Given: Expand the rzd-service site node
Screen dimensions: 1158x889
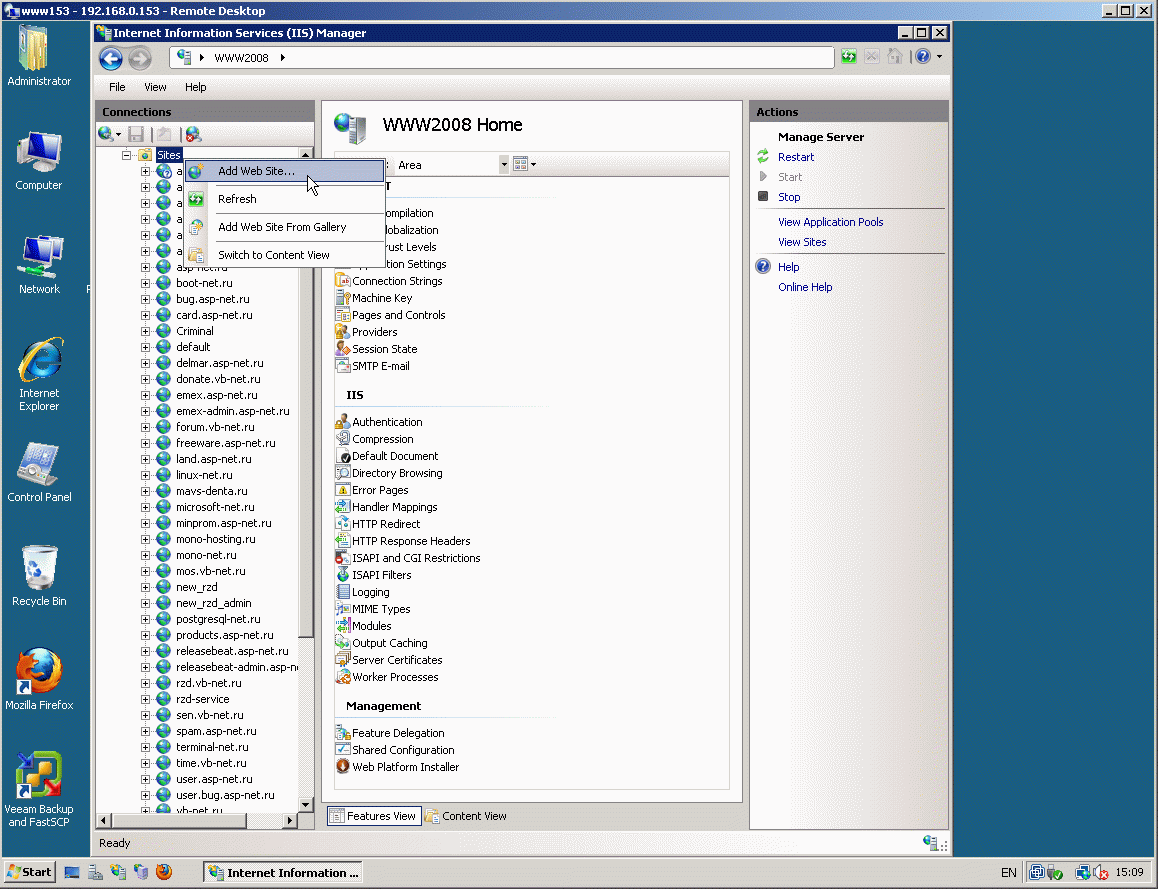Looking at the screenshot, I should tap(145, 699).
